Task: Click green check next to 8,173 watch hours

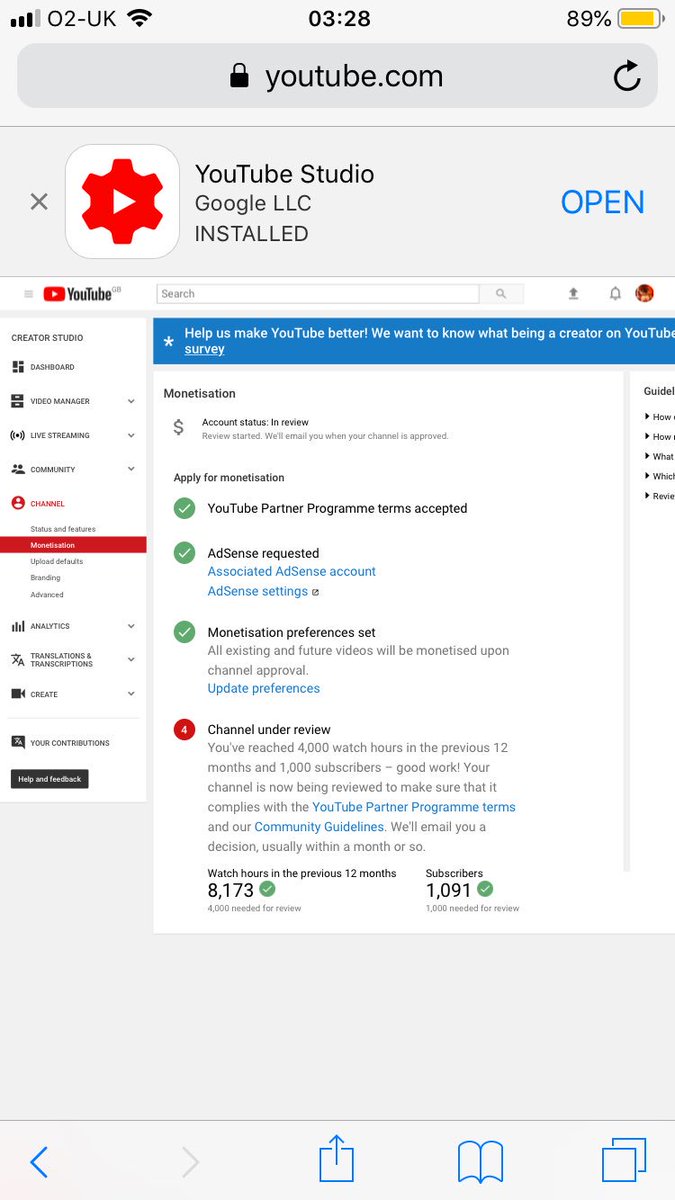Action: coord(267,889)
